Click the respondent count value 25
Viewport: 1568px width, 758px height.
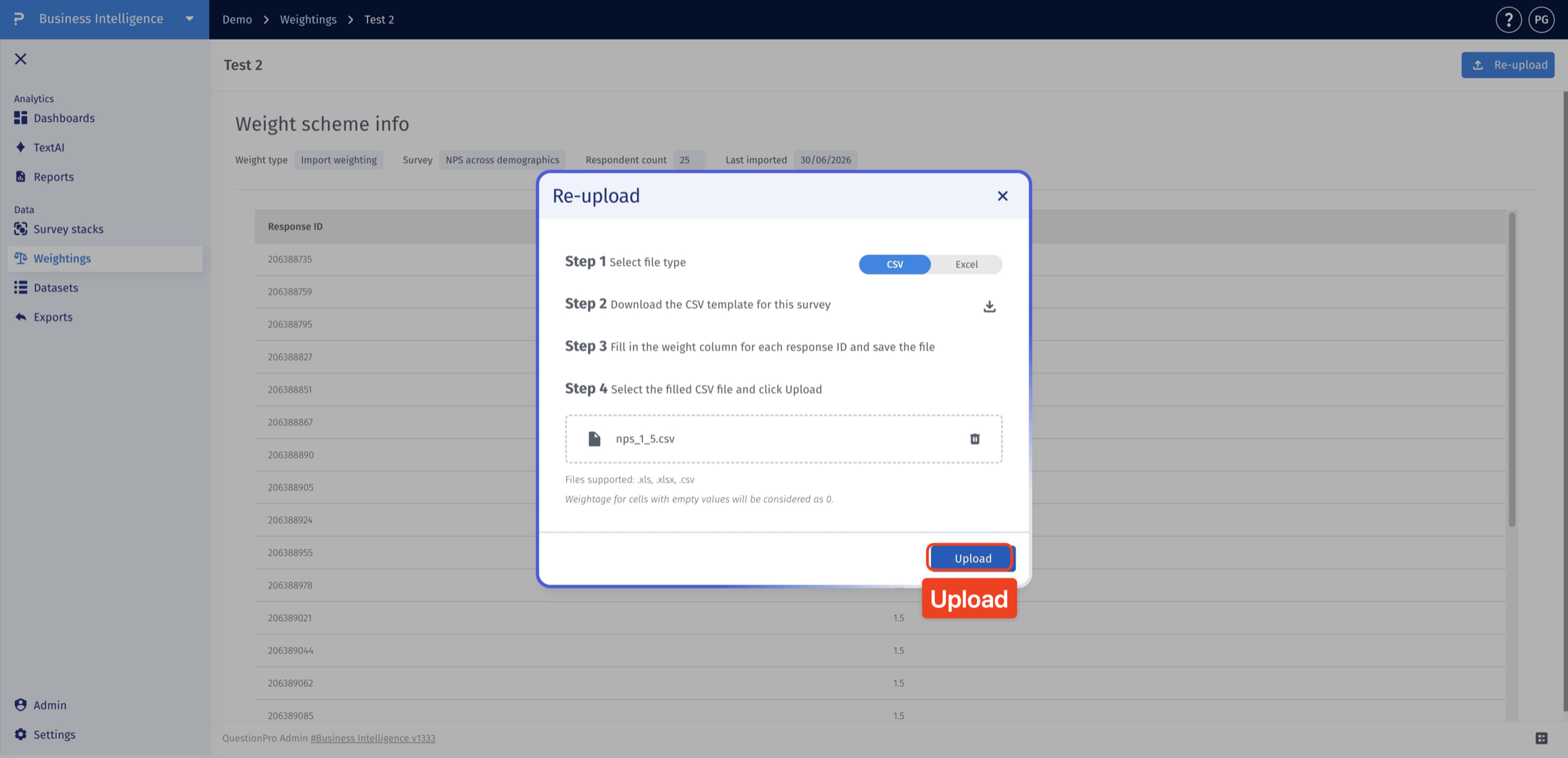coord(688,160)
